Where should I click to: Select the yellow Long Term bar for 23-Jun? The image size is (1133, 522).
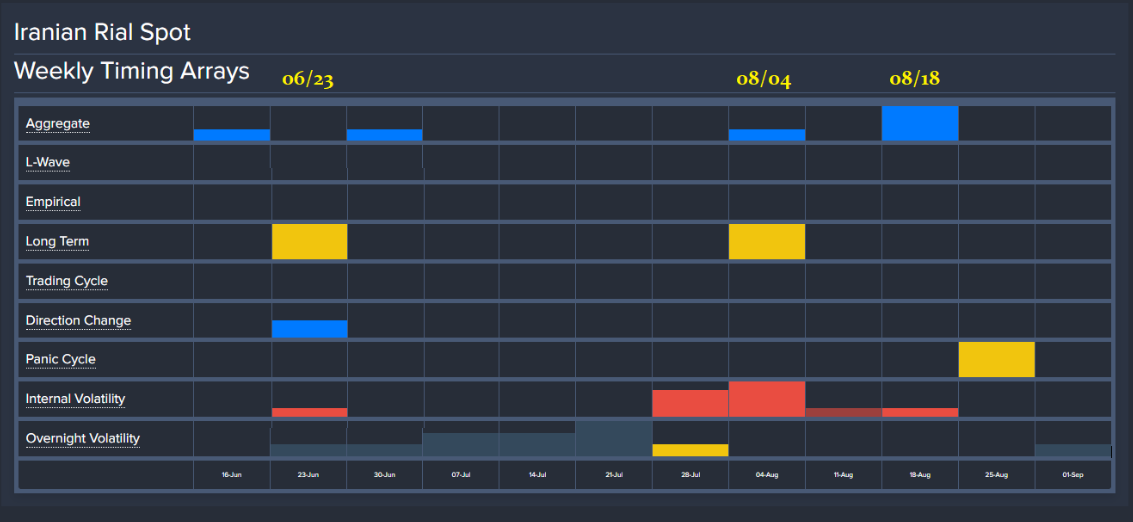tap(309, 242)
